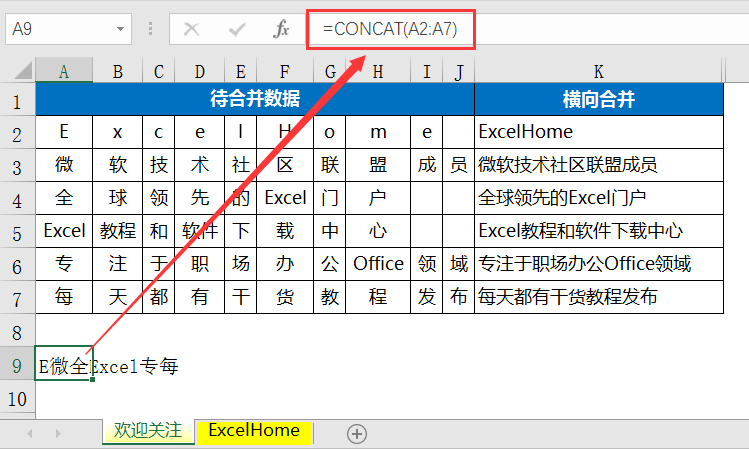Select row 10 header
749x449 pixels.
[x=17, y=396]
